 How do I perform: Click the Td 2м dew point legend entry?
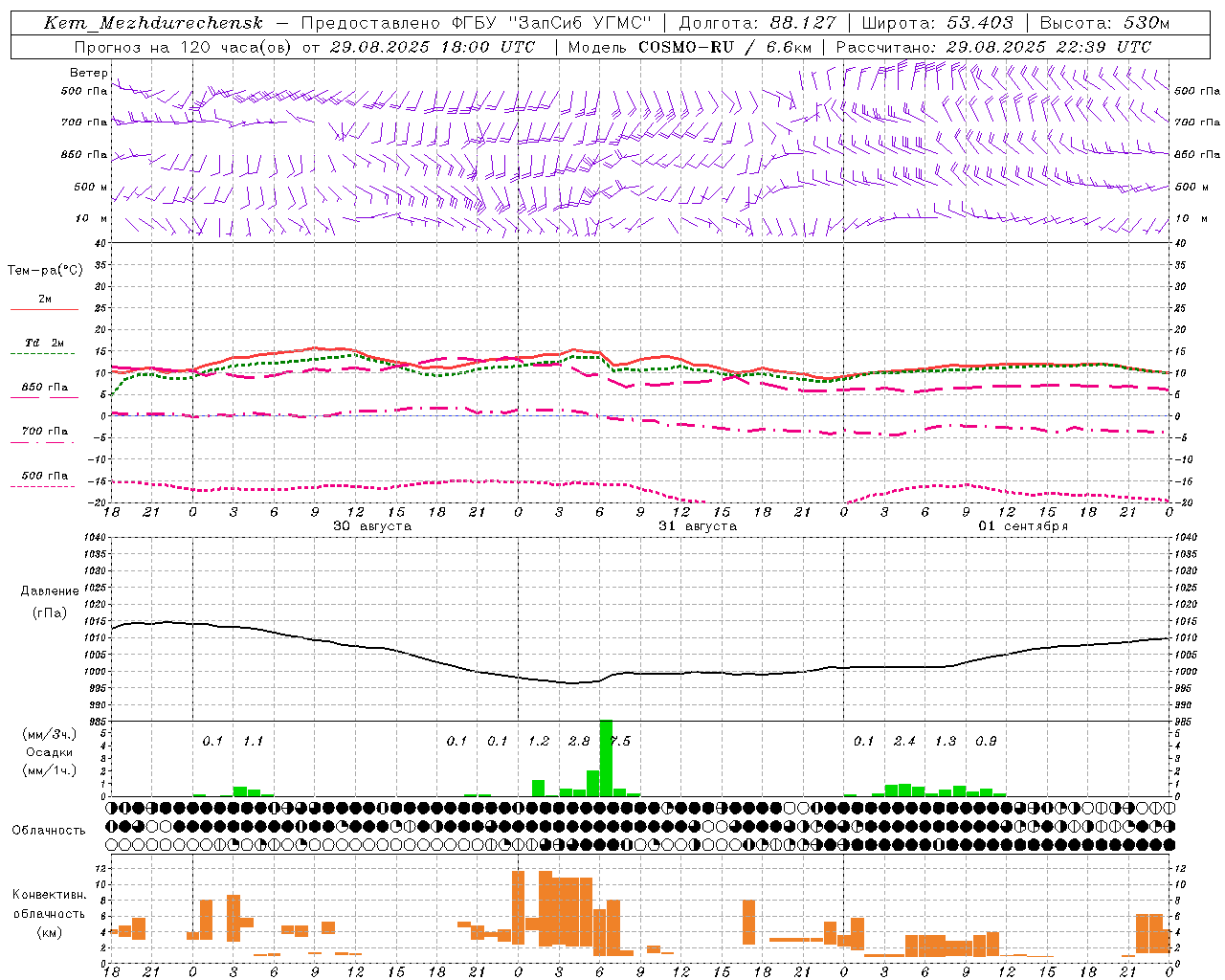(45, 343)
